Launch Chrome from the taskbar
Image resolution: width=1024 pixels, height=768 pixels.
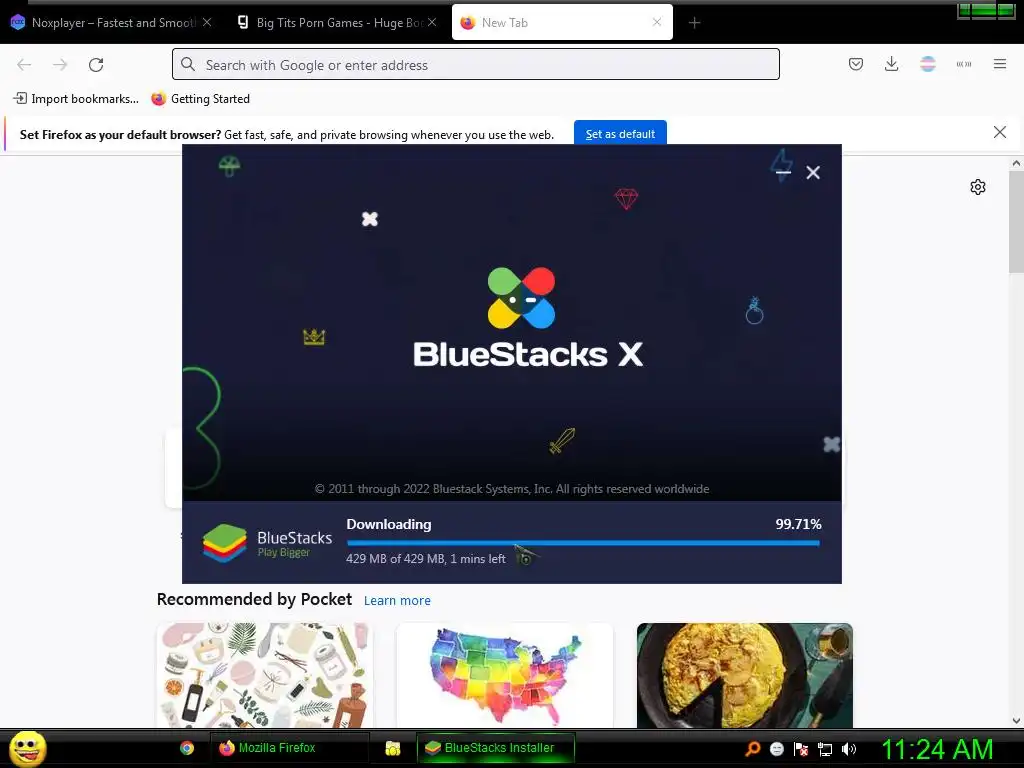pyautogui.click(x=187, y=748)
